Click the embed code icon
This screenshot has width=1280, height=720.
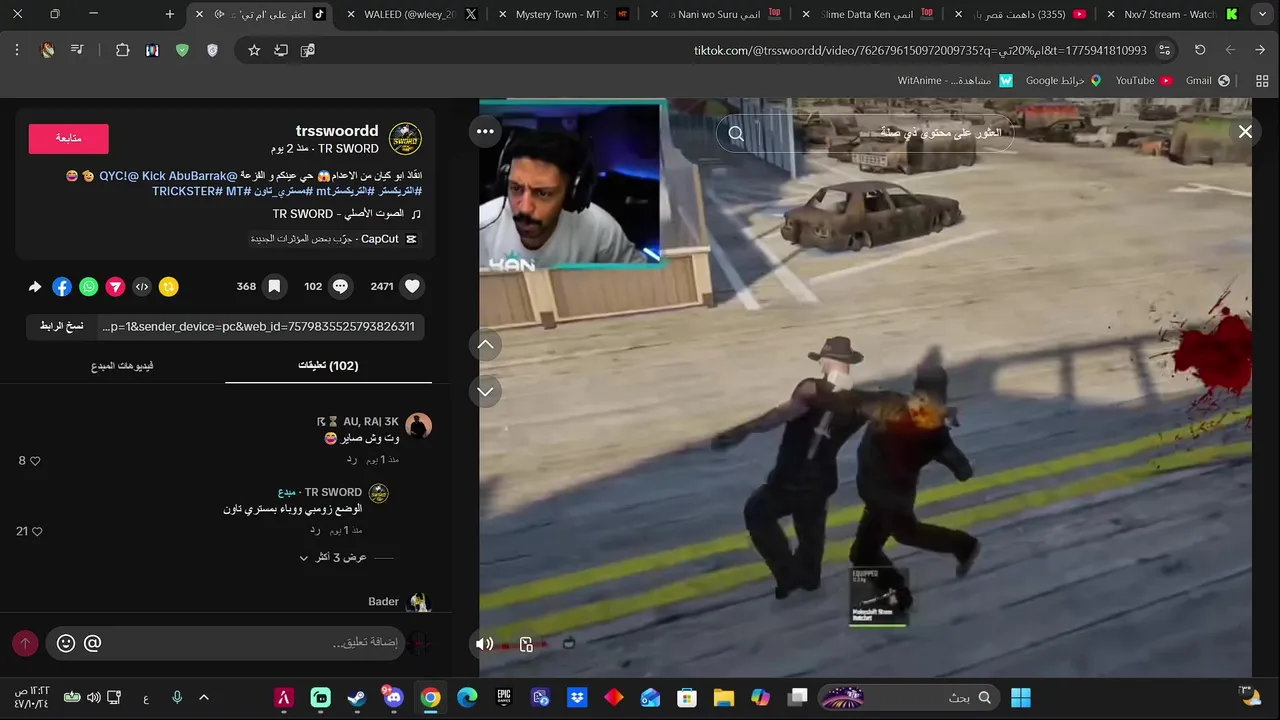coord(142,287)
